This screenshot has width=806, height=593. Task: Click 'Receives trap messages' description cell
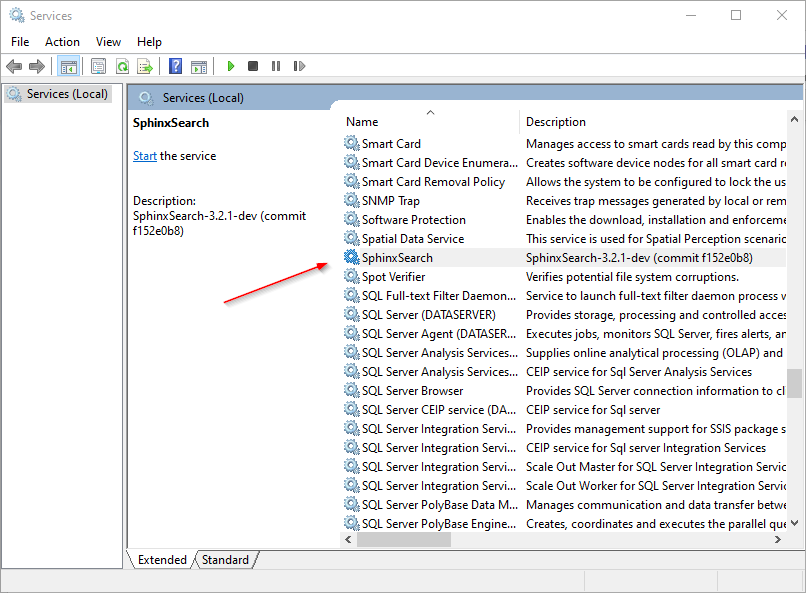point(656,200)
